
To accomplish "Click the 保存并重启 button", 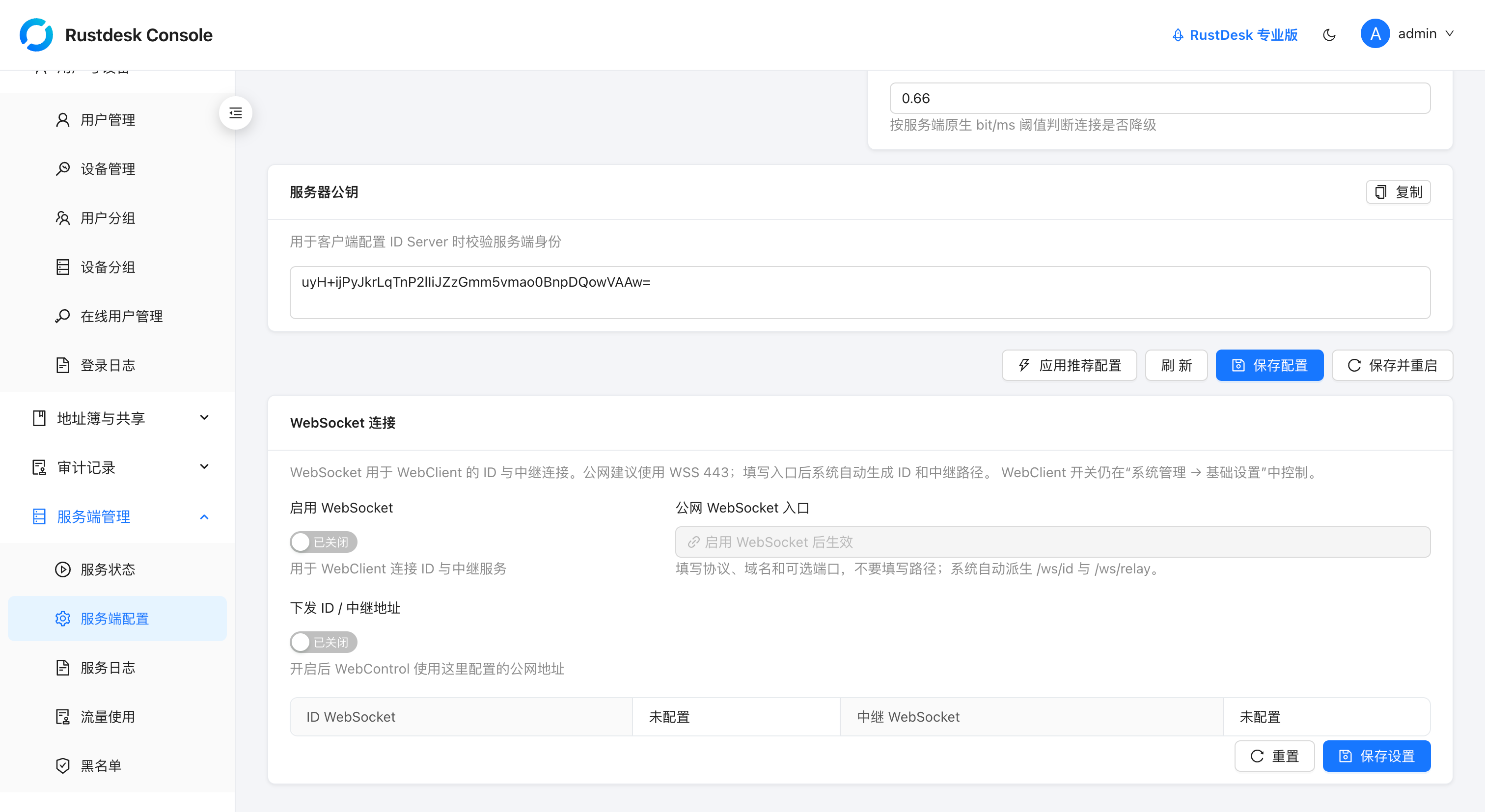I will 1392,365.
